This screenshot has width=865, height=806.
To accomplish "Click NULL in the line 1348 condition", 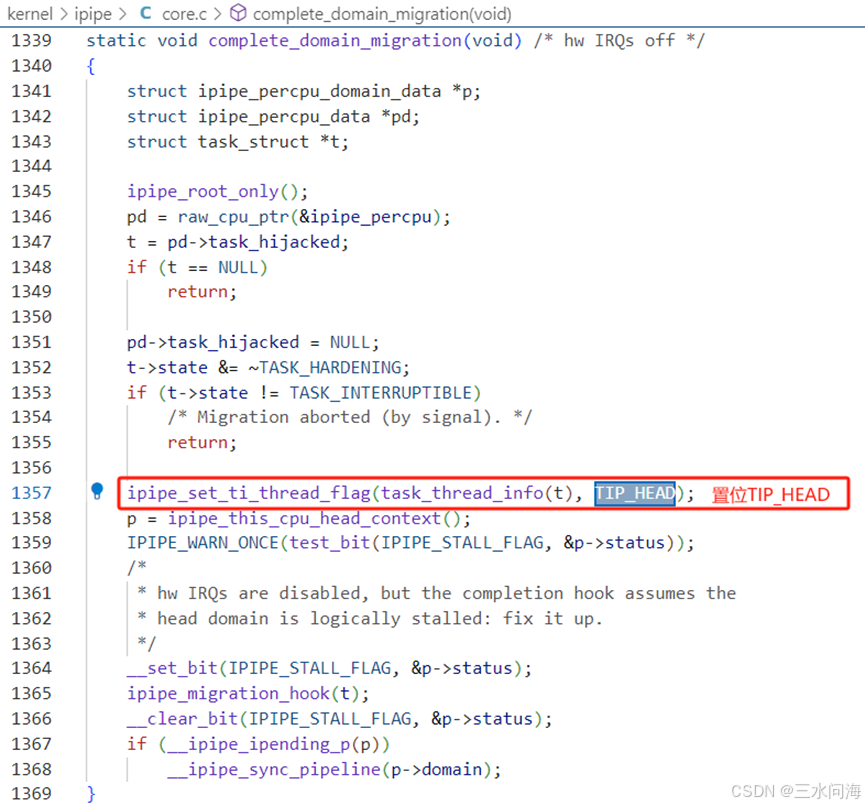I will pyautogui.click(x=238, y=268).
